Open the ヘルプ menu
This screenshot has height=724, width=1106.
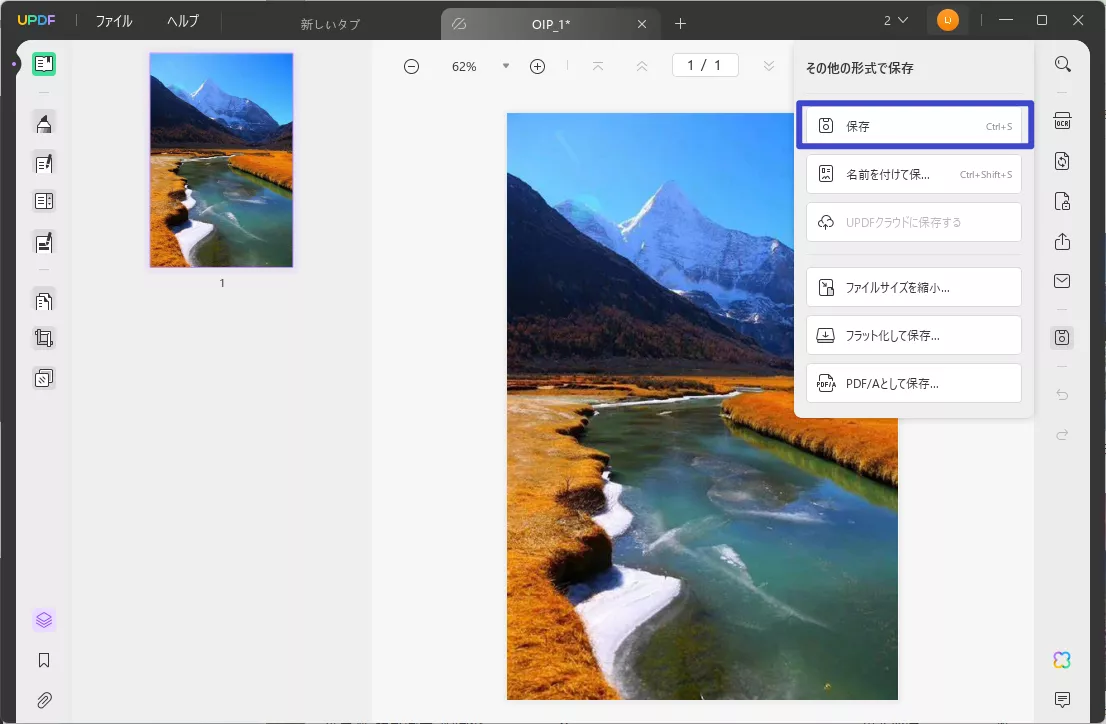[183, 21]
